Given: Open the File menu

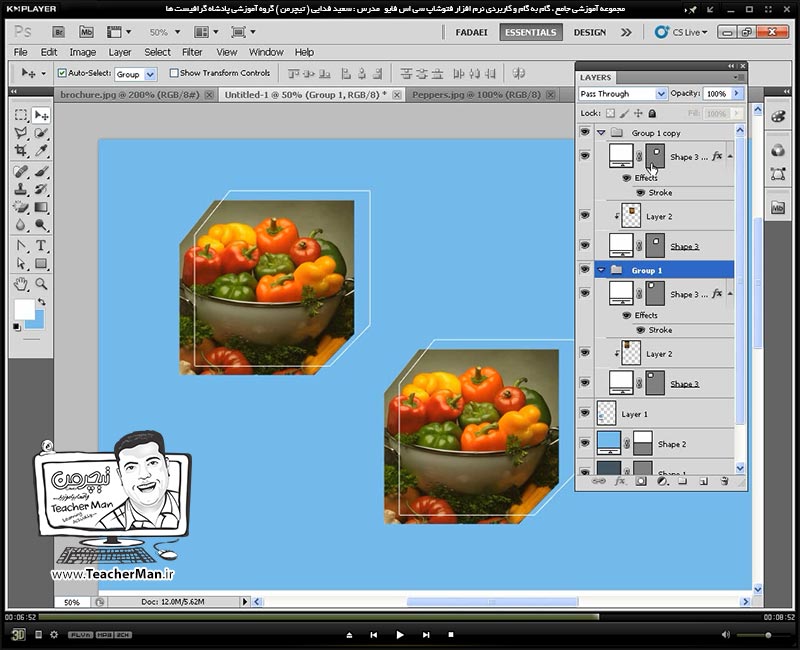Looking at the screenshot, I should coord(20,52).
